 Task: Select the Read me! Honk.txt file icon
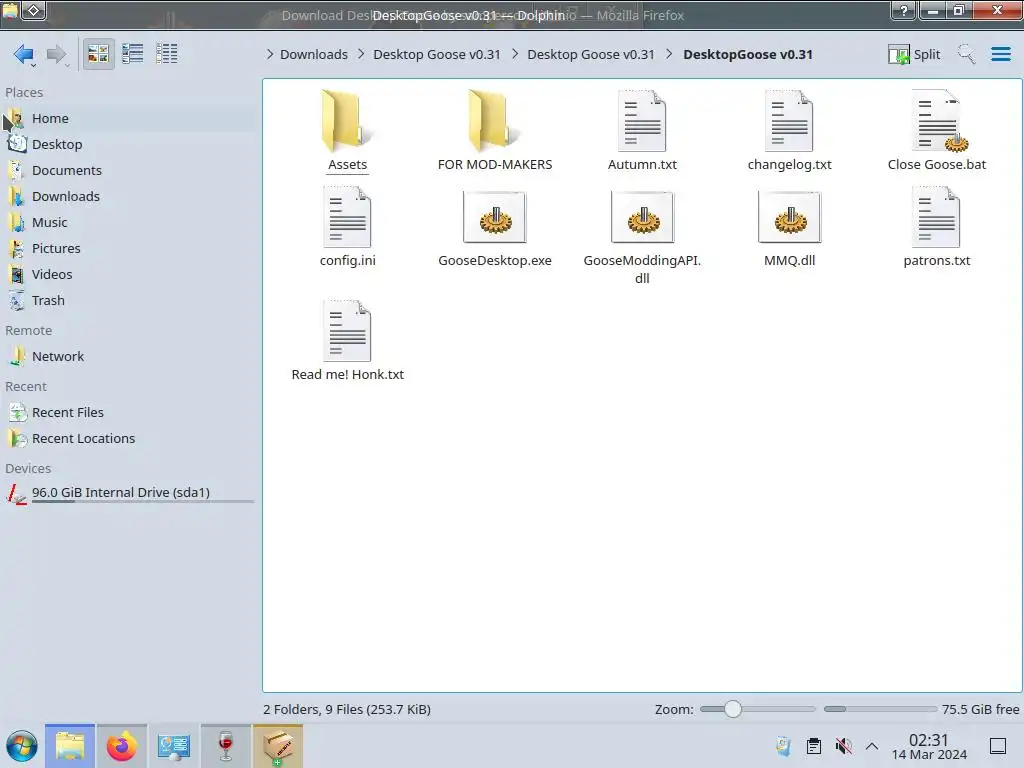point(347,330)
